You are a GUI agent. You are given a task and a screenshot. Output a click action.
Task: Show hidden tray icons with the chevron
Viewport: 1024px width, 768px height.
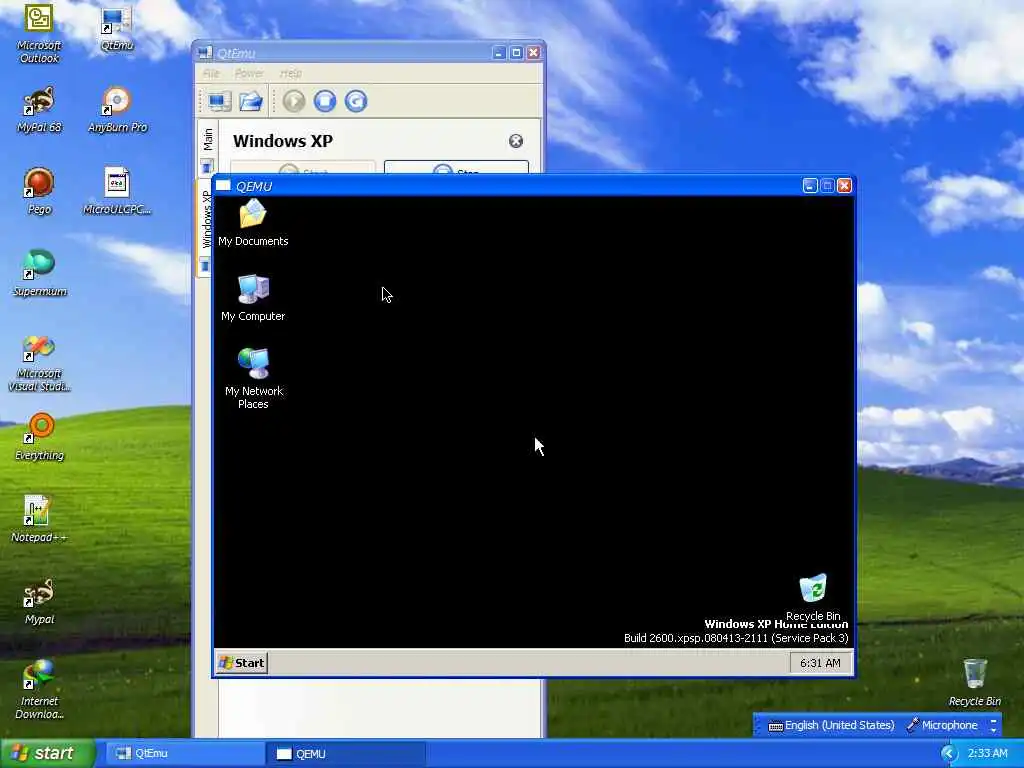(x=949, y=753)
